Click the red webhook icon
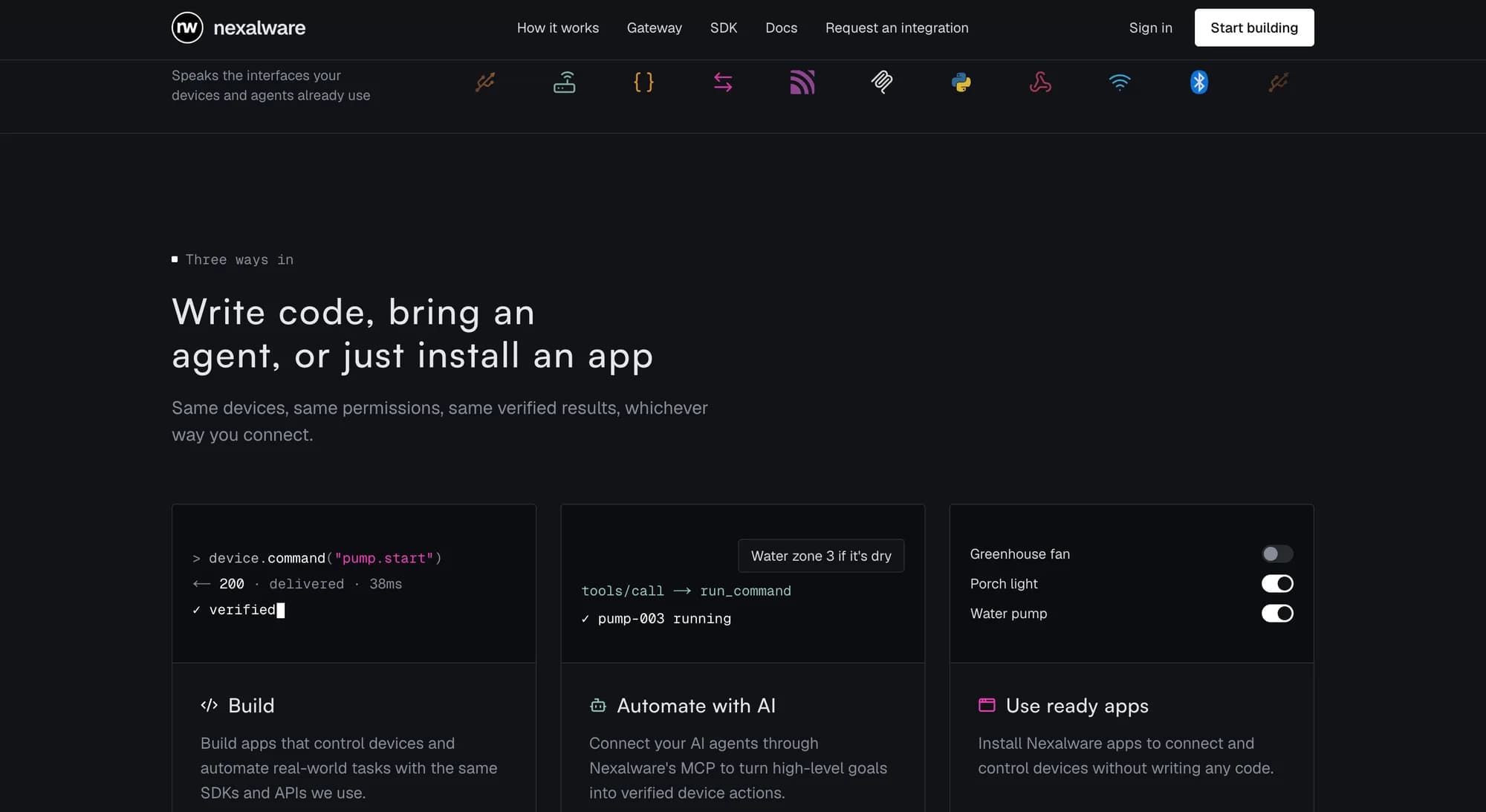The image size is (1486, 812). click(x=1040, y=82)
